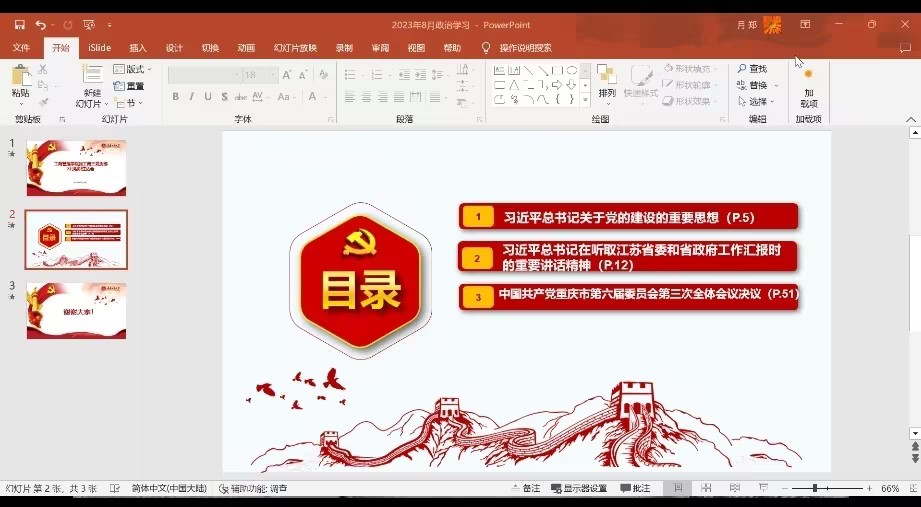Click the Paste (粘贴) clipboard icon
921x507 pixels.
click(20, 77)
